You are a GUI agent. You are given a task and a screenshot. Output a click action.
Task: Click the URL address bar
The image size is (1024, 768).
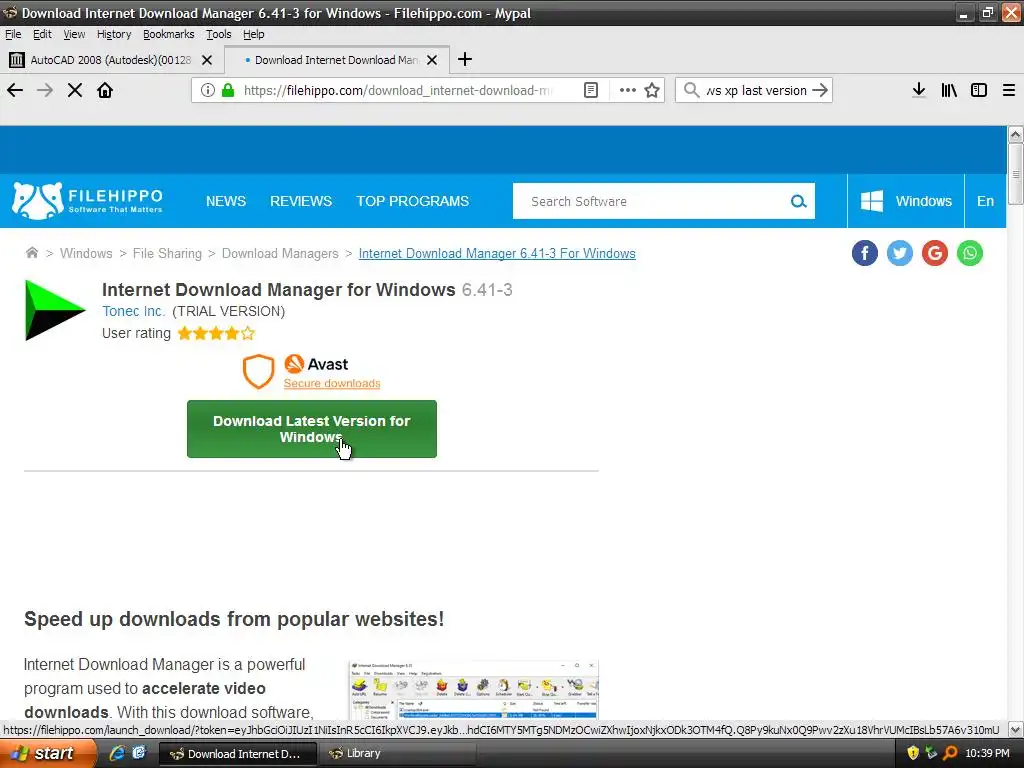(x=400, y=90)
